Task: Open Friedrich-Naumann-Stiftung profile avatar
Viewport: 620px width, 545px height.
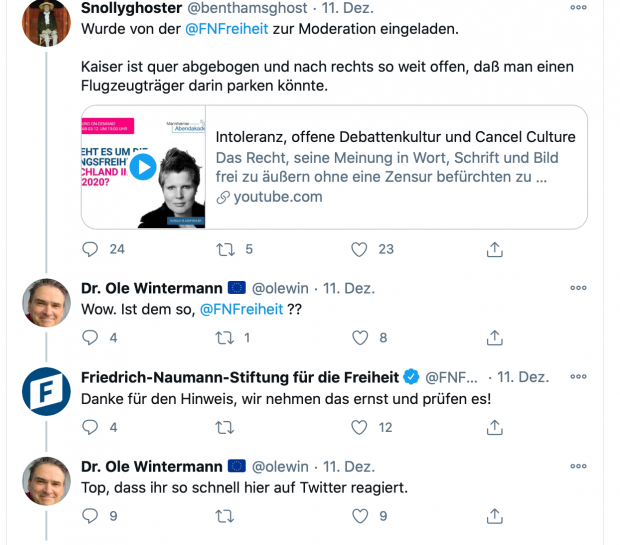Action: click(x=47, y=392)
